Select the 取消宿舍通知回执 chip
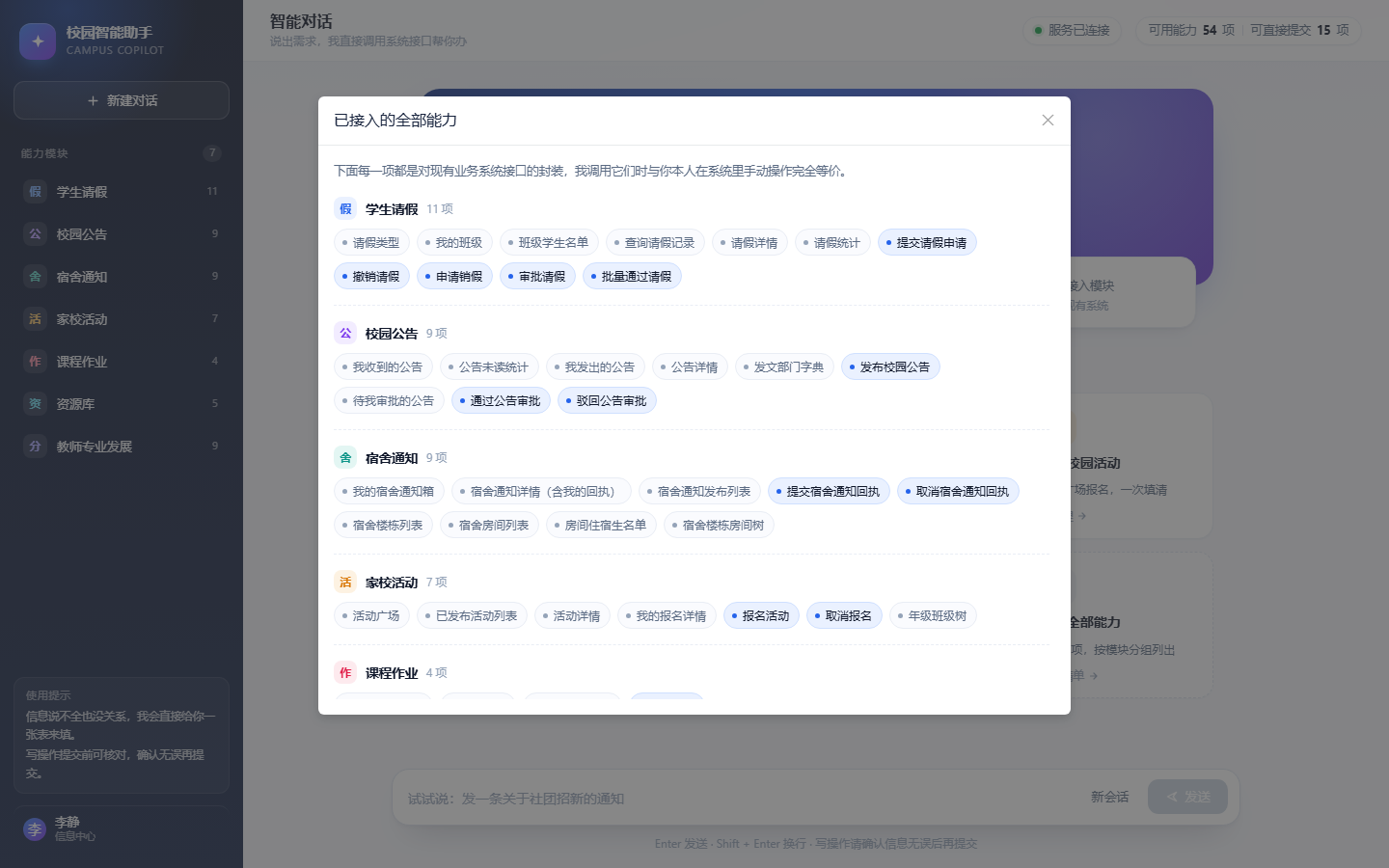 click(x=959, y=492)
